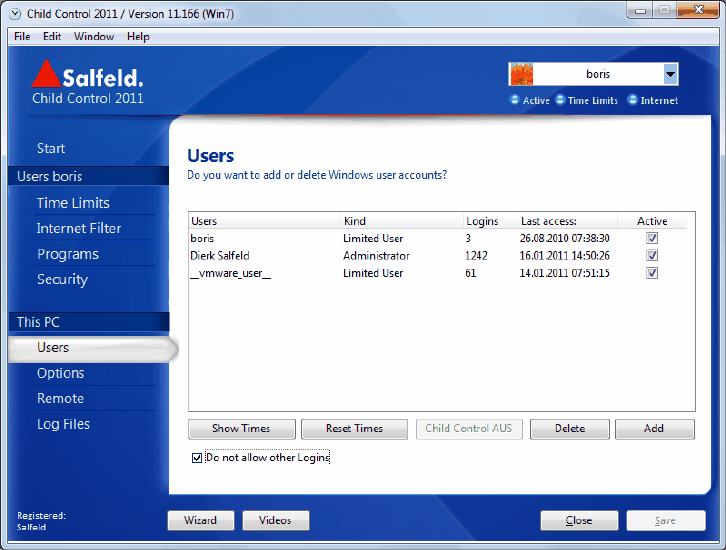Viewport: 726px width, 550px height.
Task: Click the Reset Times button
Action: tap(354, 429)
